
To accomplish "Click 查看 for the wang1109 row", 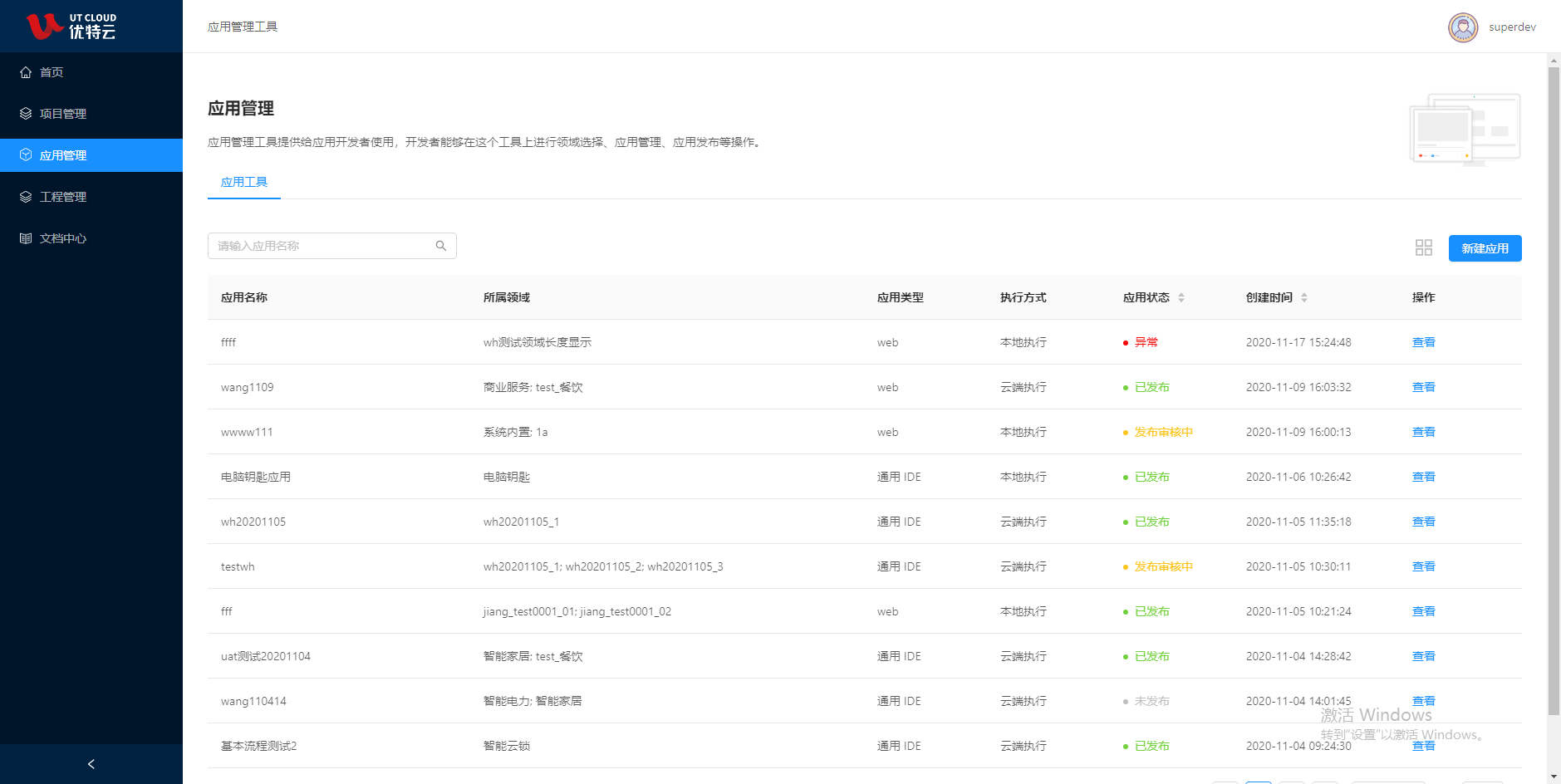I will pos(1424,387).
